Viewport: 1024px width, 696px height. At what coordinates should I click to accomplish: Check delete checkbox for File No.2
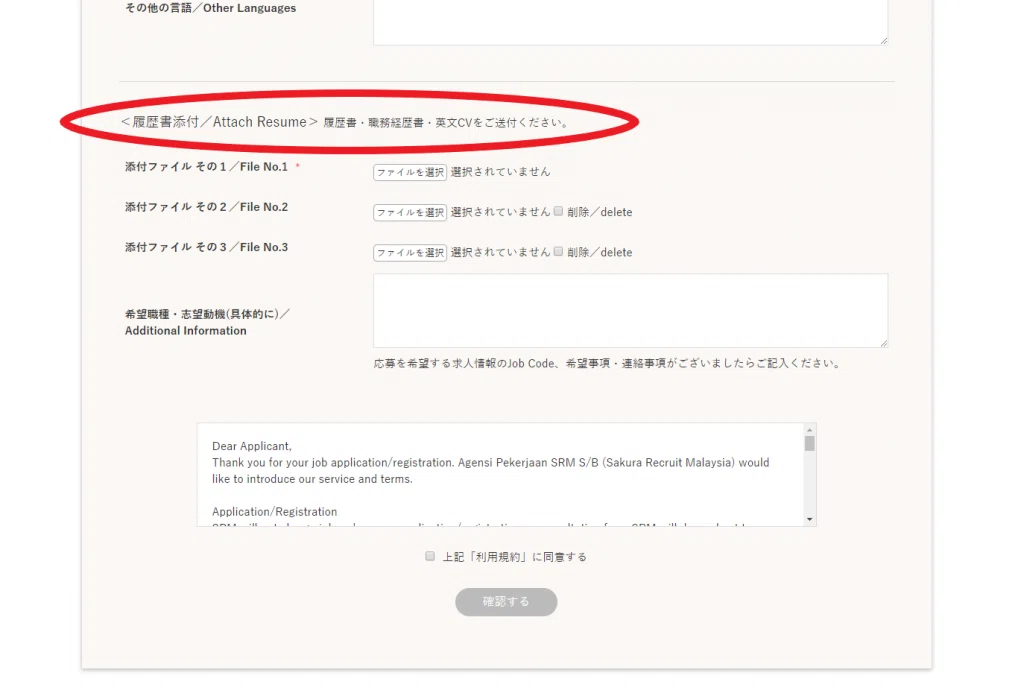coord(558,211)
